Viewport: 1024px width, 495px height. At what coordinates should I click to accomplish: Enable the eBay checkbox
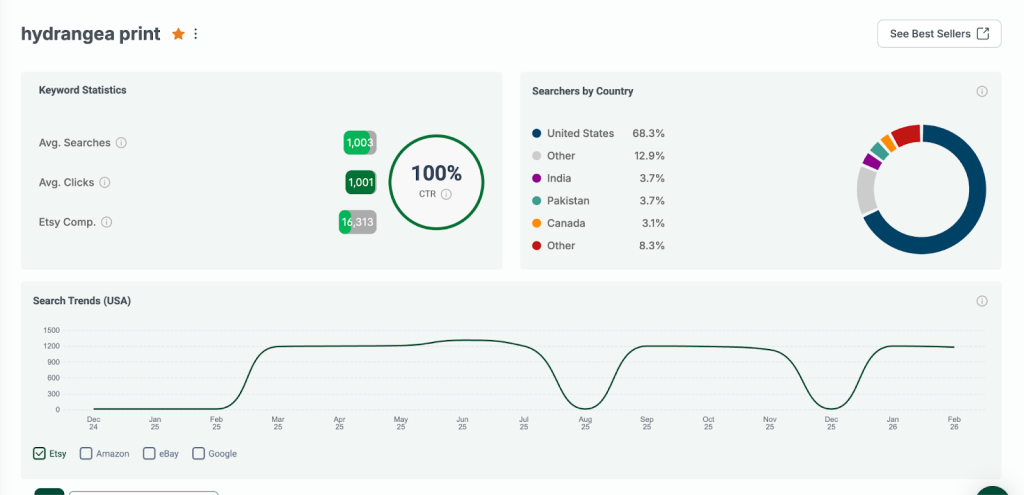tap(149, 453)
